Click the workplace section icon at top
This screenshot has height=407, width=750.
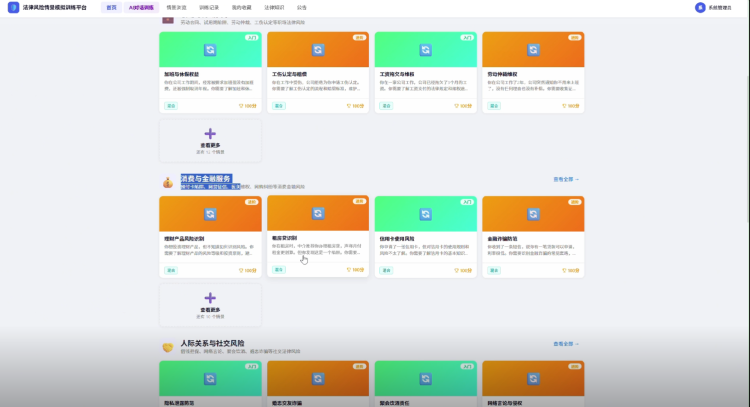click(x=167, y=20)
